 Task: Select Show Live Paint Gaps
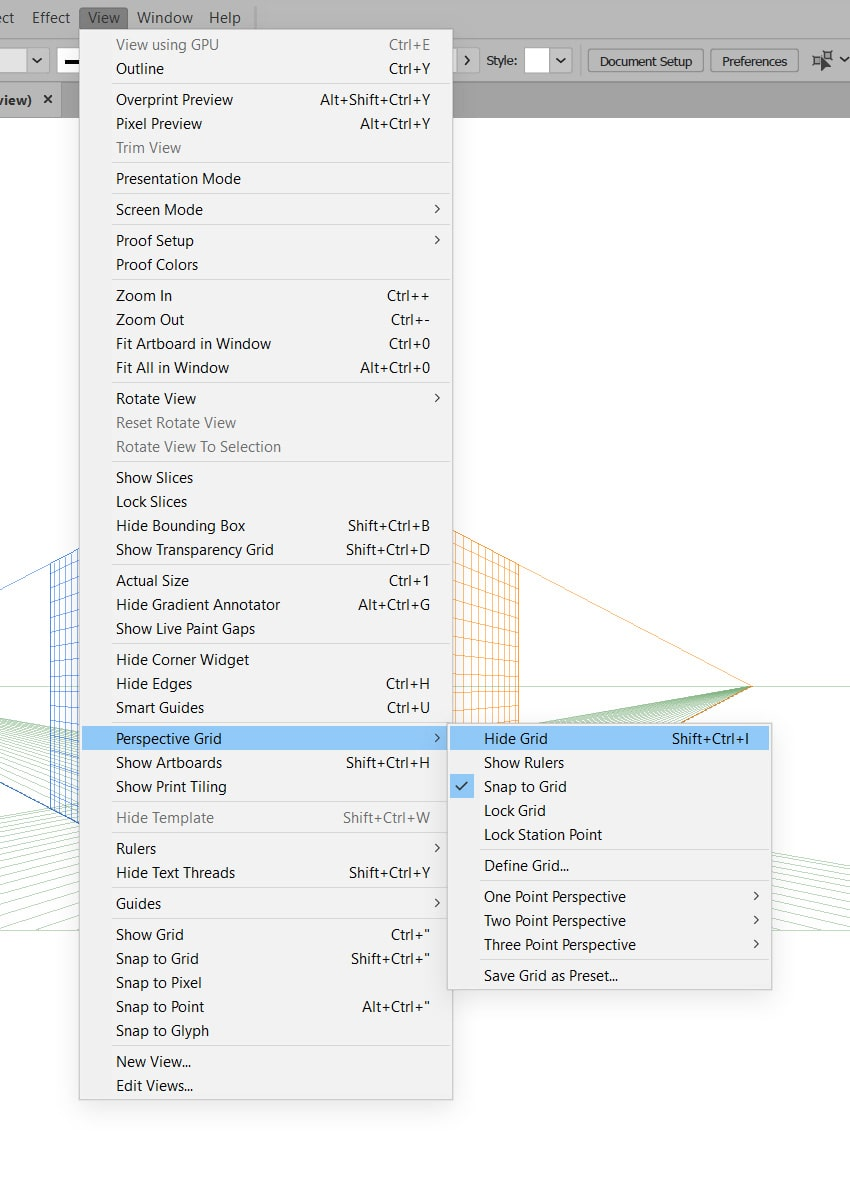point(266,629)
